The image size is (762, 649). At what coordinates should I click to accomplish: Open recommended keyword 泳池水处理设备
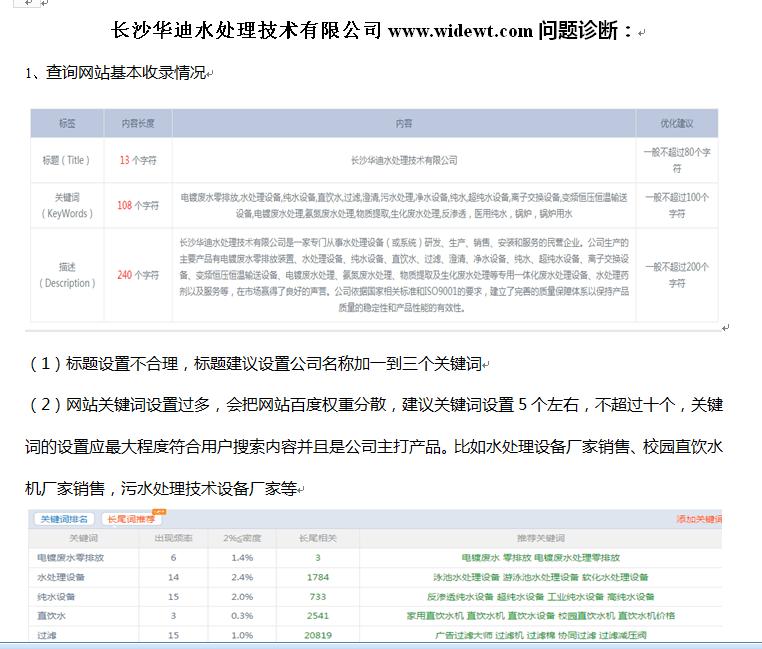pos(469,577)
